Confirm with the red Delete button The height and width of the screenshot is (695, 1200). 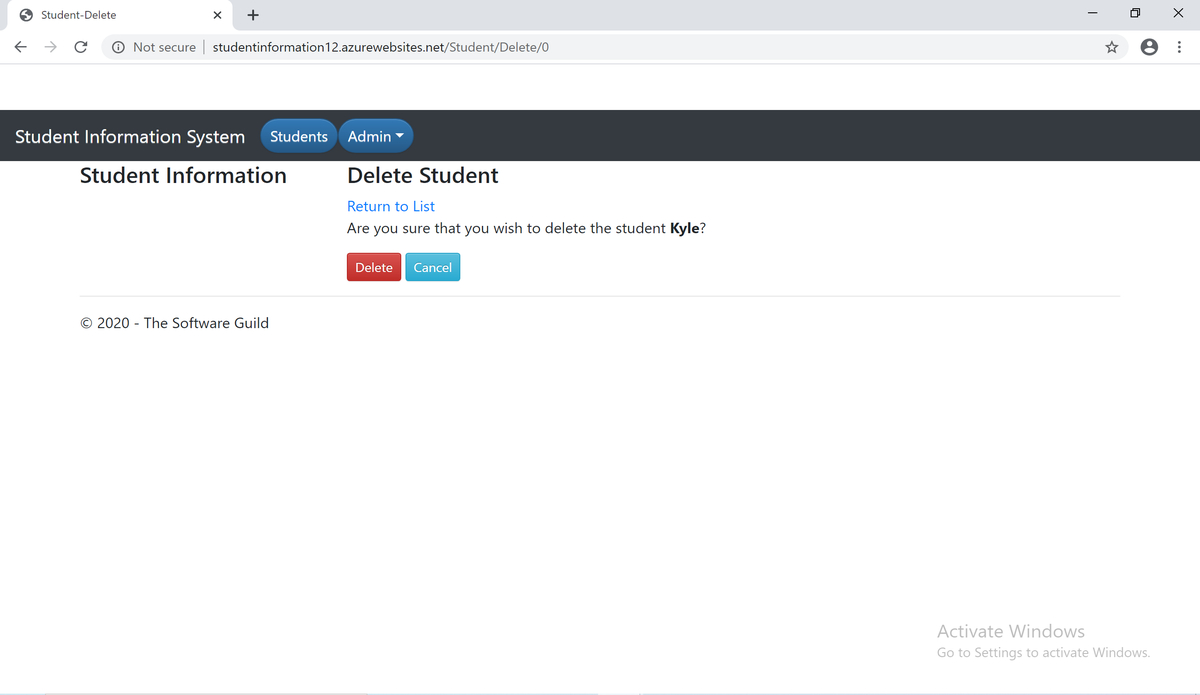(374, 267)
